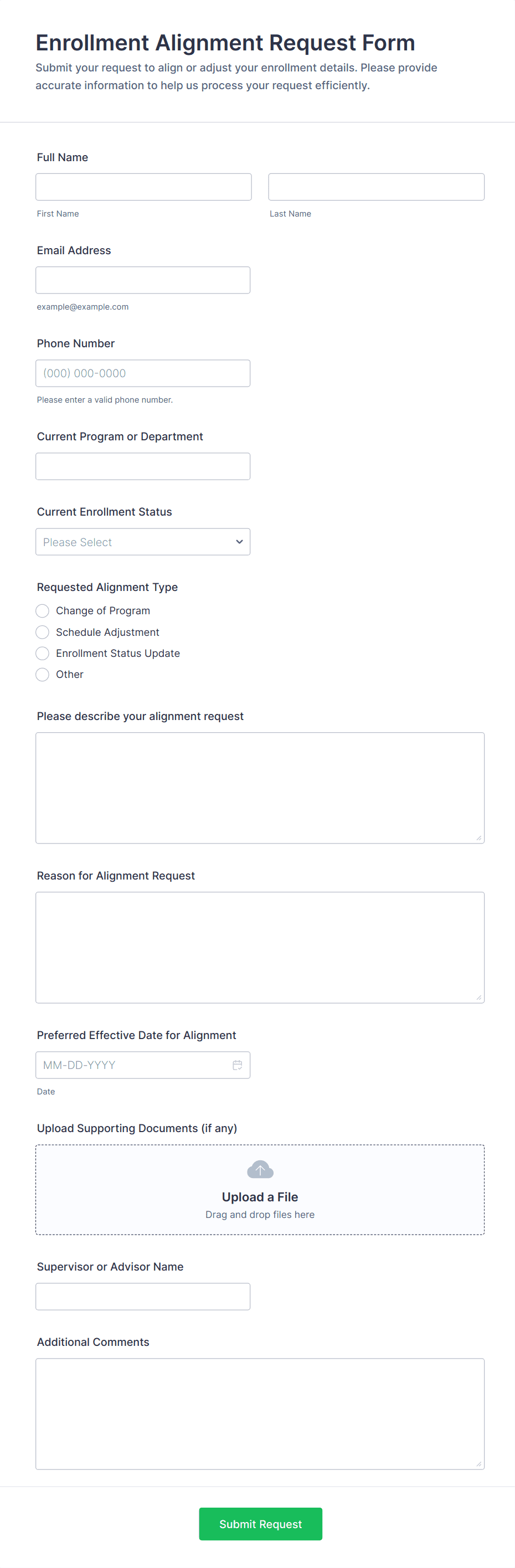This screenshot has height=1568, width=515.
Task: Click into the Last Name field
Action: pyautogui.click(x=376, y=187)
